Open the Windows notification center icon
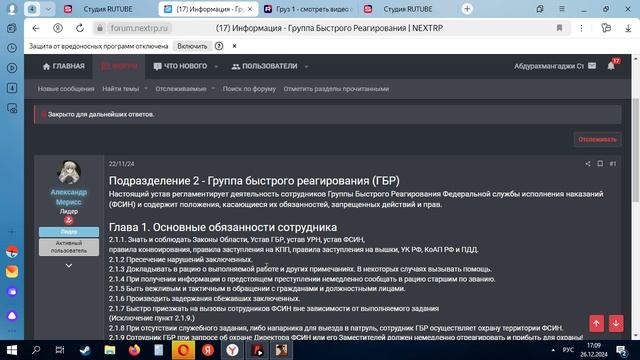Screen dimensions: 640x360 [622, 350]
